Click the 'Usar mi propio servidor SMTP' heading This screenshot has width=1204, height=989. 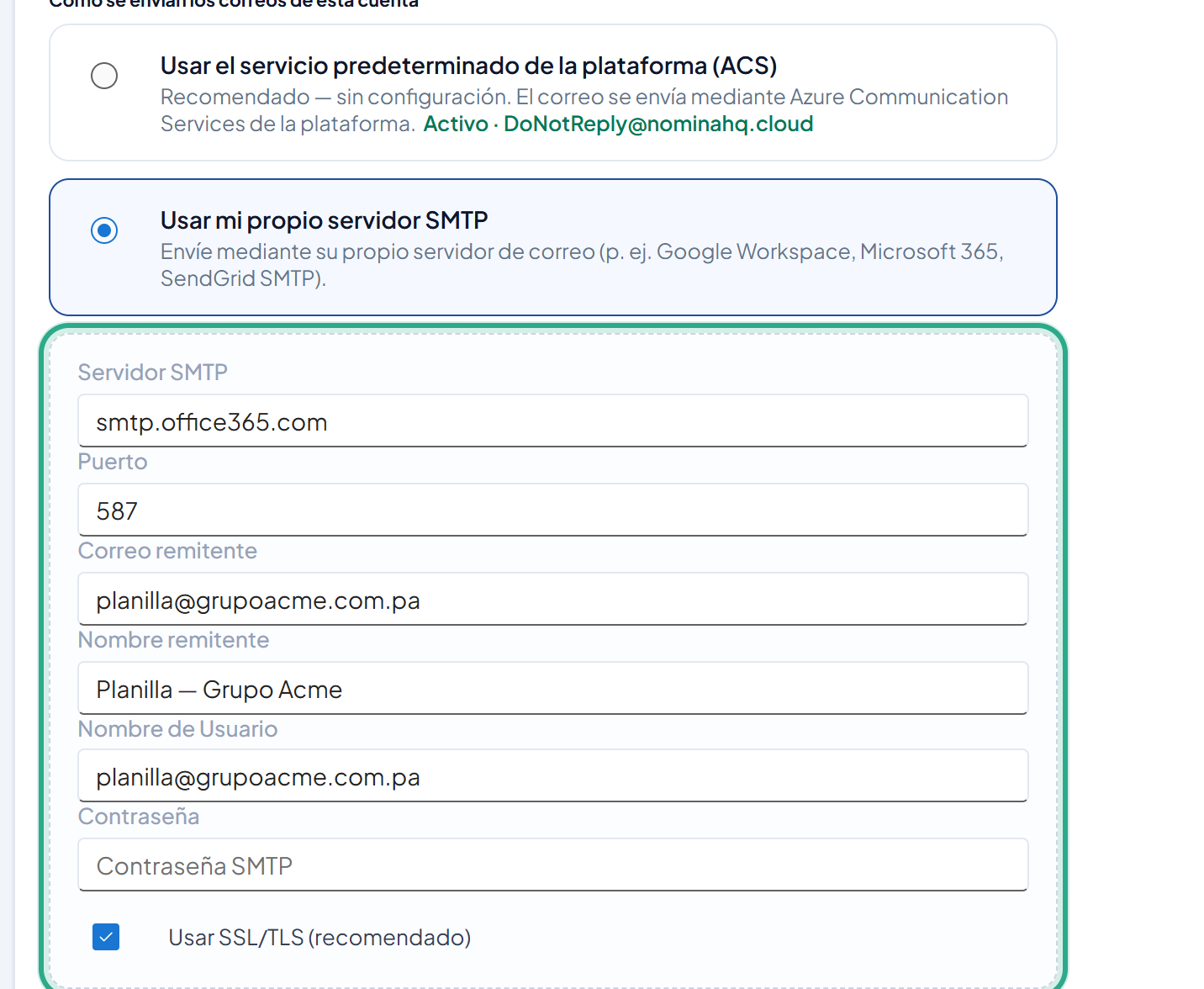(x=325, y=220)
